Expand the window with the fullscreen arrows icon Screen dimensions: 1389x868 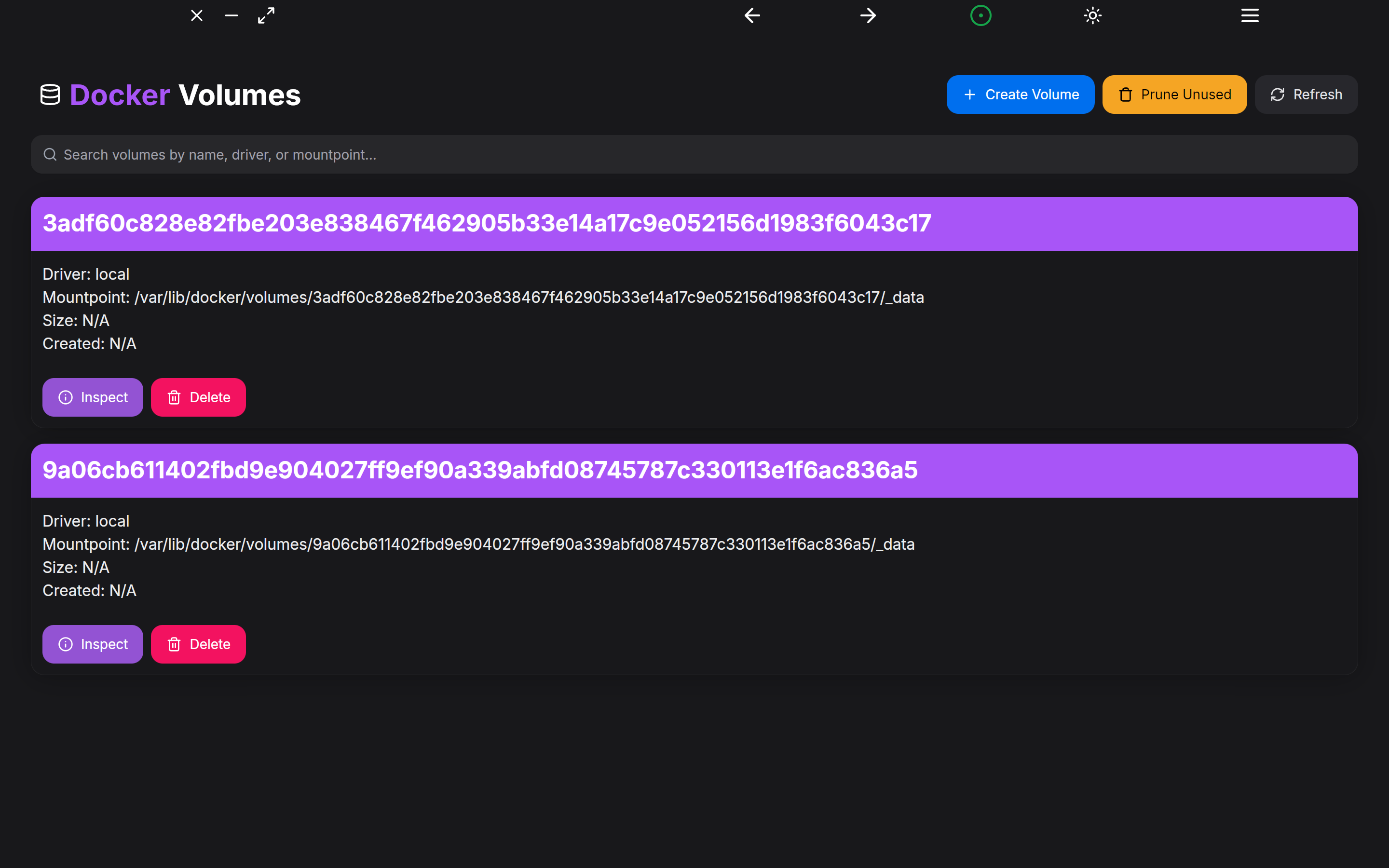(266, 15)
